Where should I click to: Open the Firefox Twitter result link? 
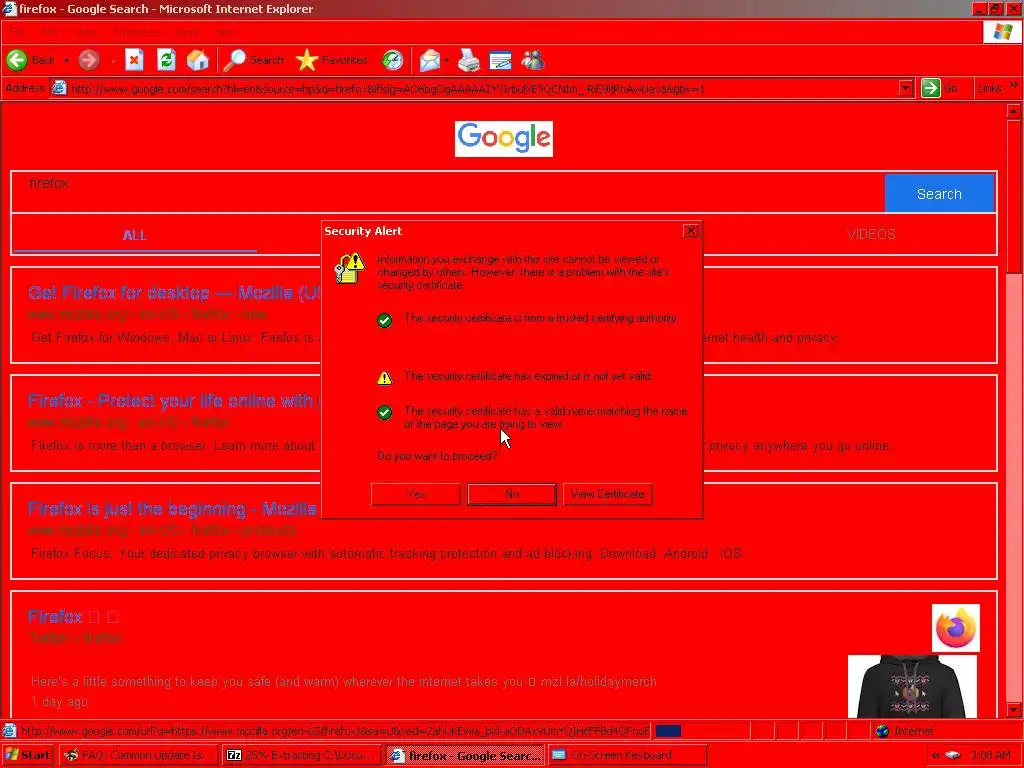[73, 616]
